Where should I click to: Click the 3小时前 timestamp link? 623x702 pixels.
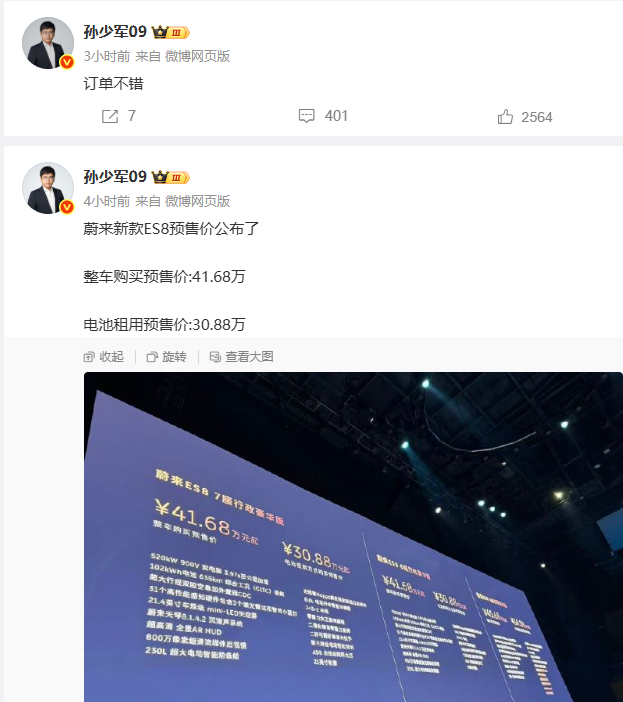click(107, 56)
